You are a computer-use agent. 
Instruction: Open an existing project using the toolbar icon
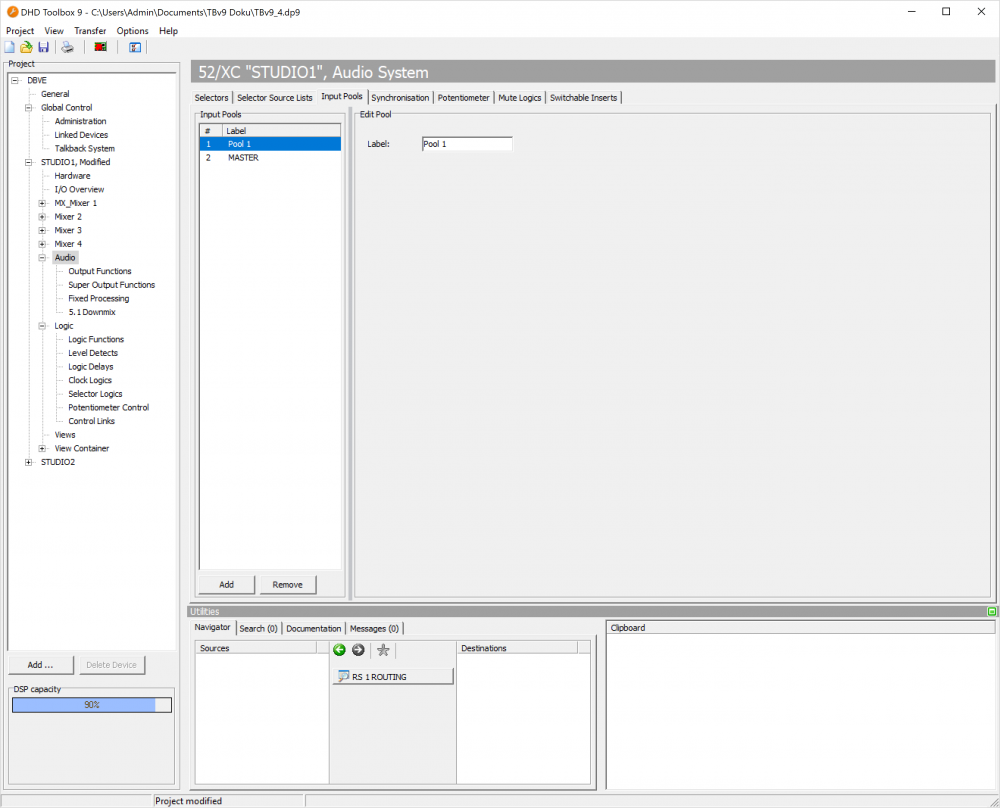[26, 46]
